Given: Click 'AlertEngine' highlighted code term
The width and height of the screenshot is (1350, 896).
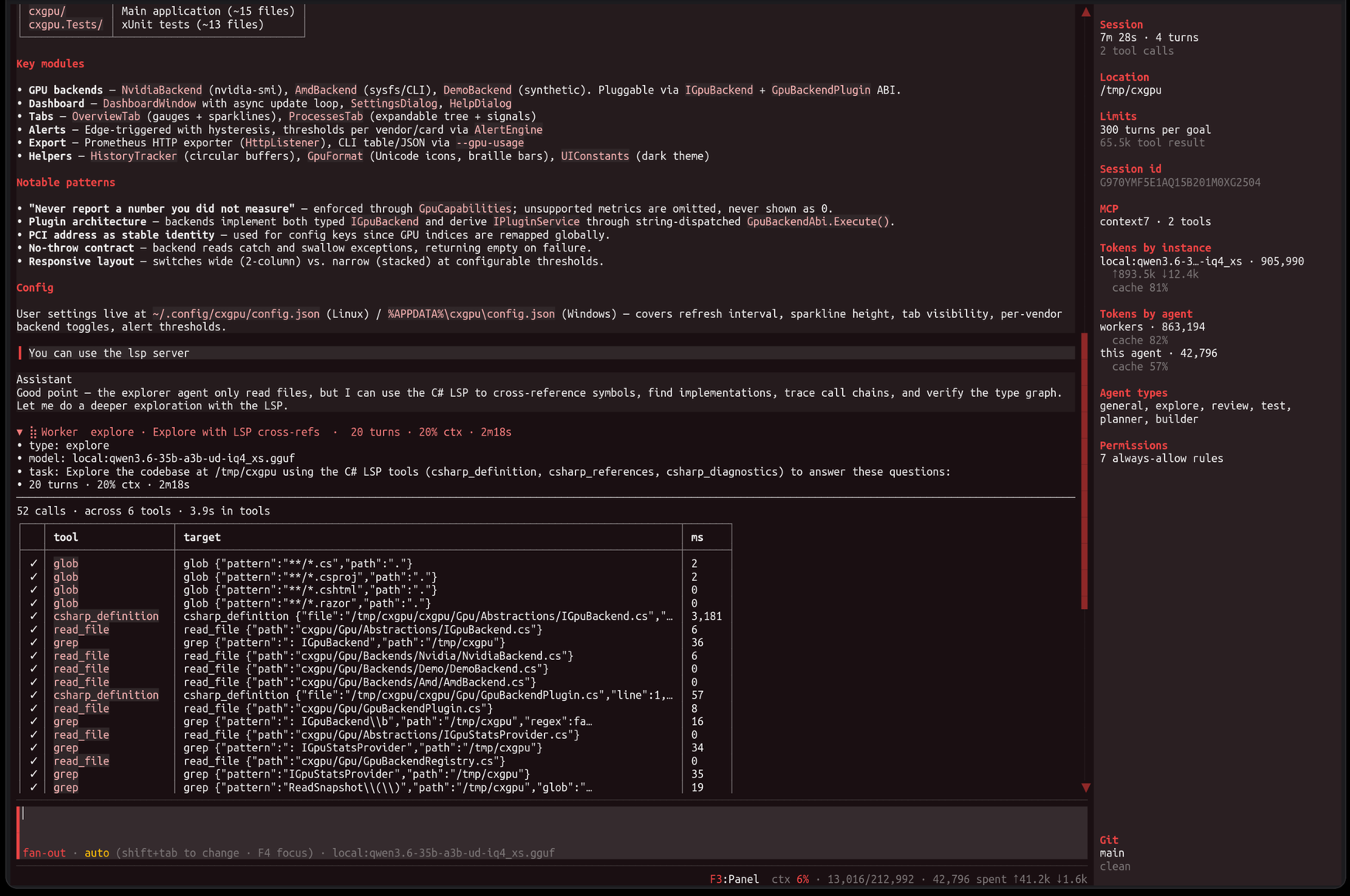Looking at the screenshot, I should [508, 129].
